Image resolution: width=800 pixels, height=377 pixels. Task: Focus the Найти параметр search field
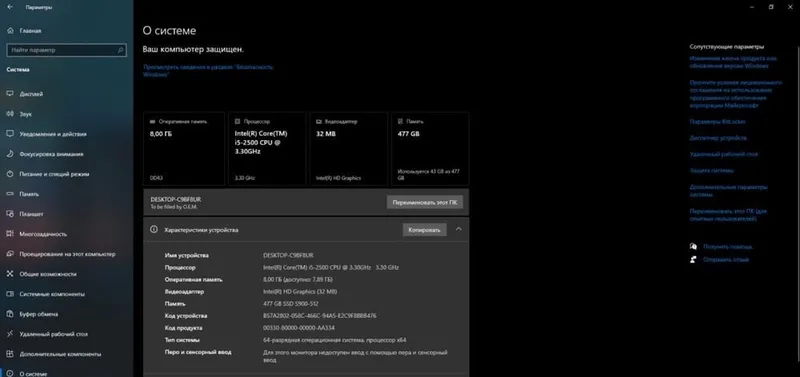coord(66,50)
